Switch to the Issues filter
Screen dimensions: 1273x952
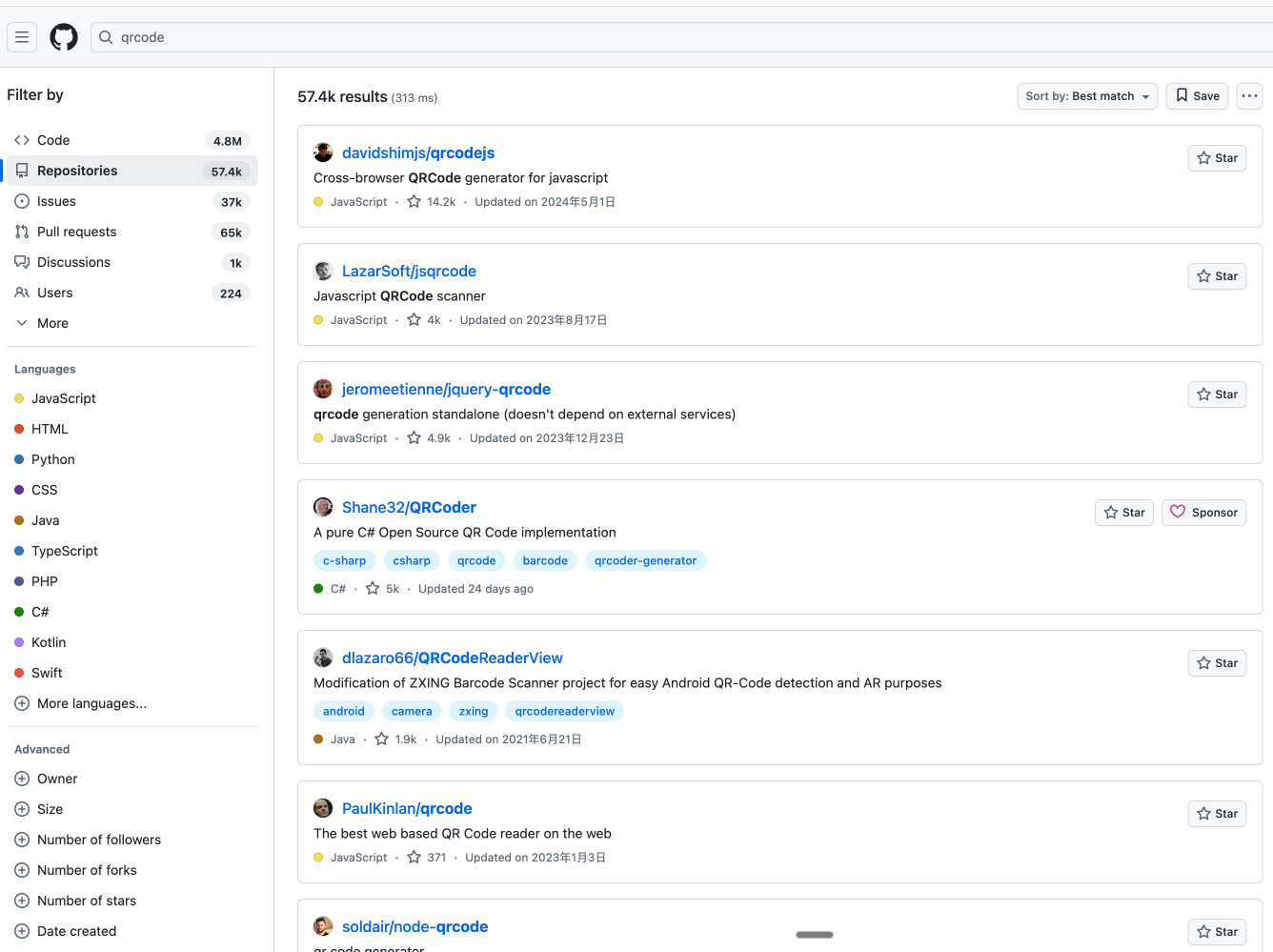(56, 201)
